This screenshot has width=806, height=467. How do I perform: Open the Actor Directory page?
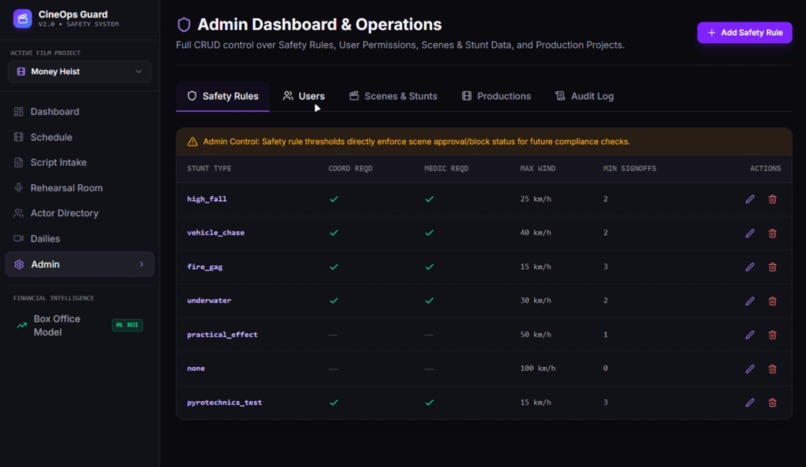pyautogui.click(x=79, y=213)
